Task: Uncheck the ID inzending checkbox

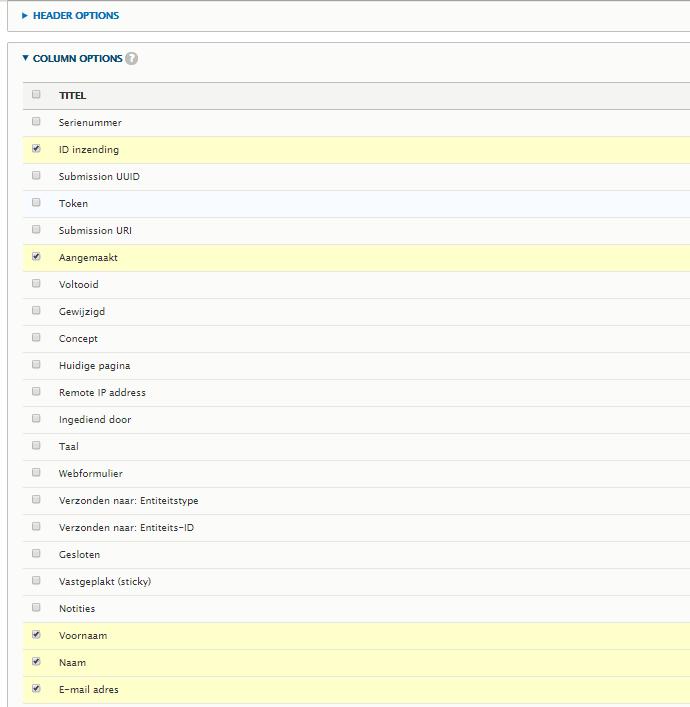Action: tap(37, 149)
